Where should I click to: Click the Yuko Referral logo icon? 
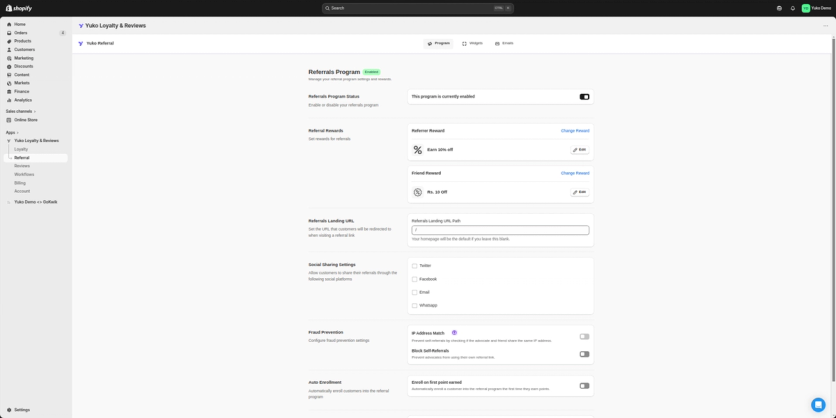[81, 43]
